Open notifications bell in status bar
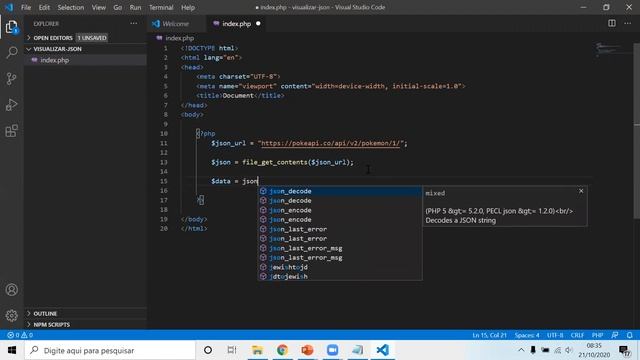 (x=629, y=335)
